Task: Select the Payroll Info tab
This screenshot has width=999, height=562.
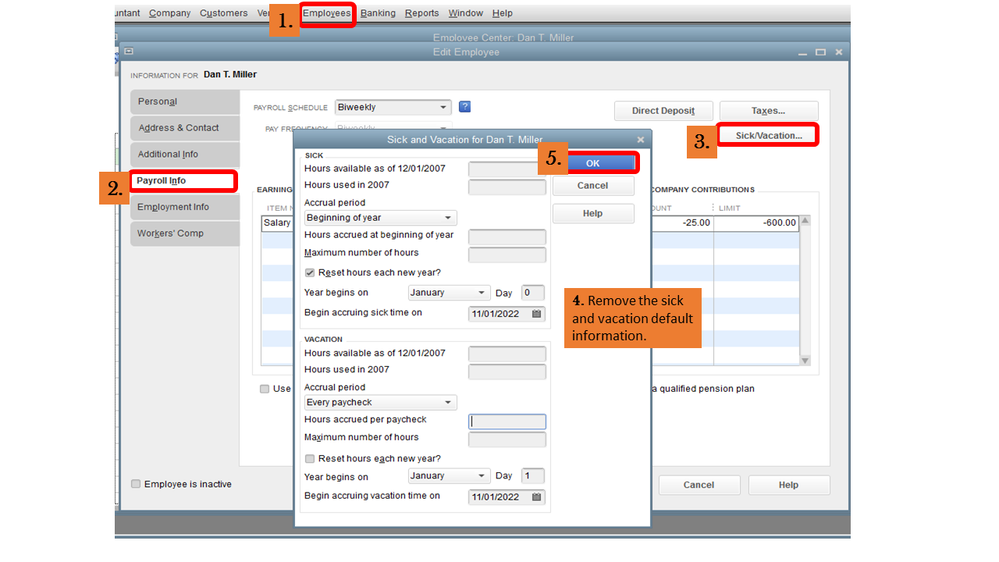Action: [x=185, y=181]
